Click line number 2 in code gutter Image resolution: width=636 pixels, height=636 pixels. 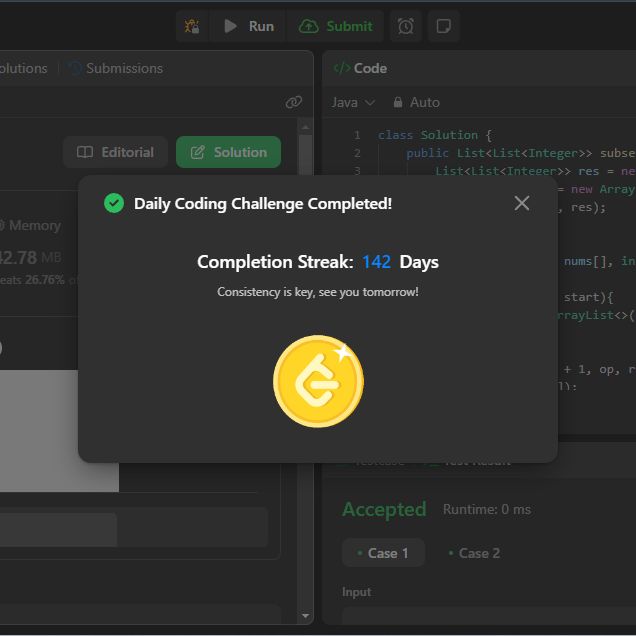(x=357, y=153)
